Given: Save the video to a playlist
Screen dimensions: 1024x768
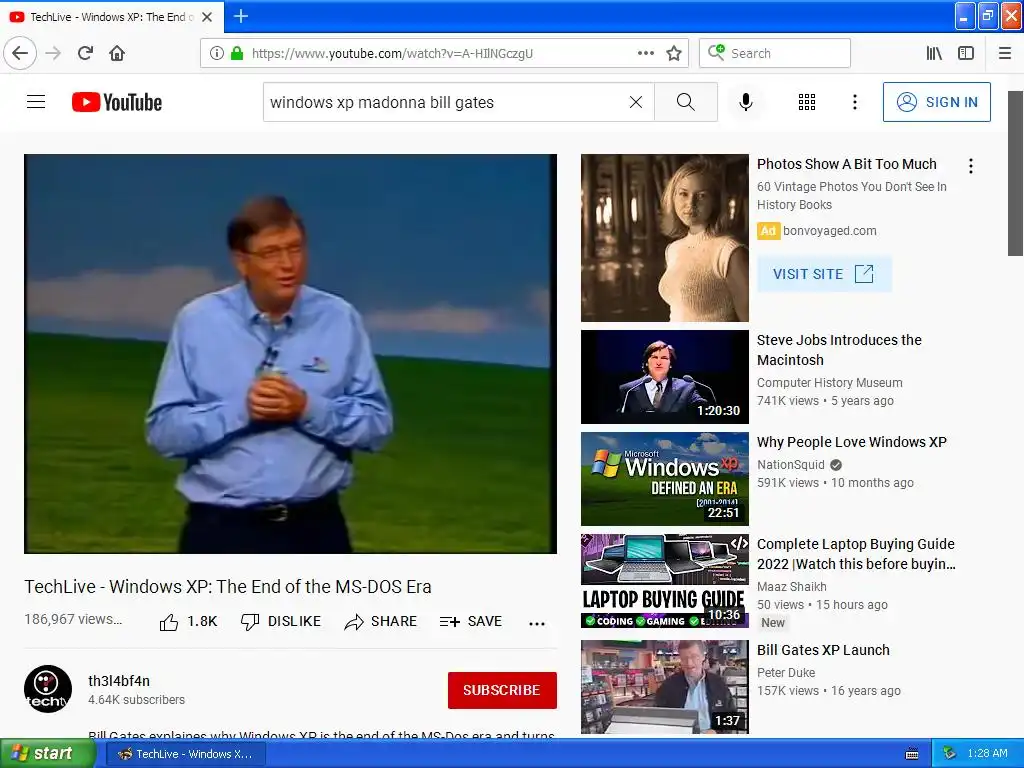Looking at the screenshot, I should [471, 622].
